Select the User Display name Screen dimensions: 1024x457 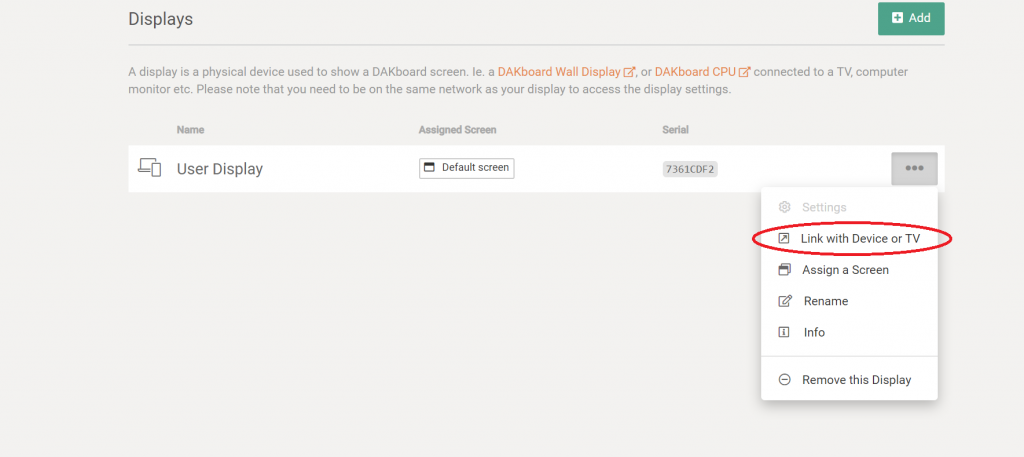coord(219,169)
